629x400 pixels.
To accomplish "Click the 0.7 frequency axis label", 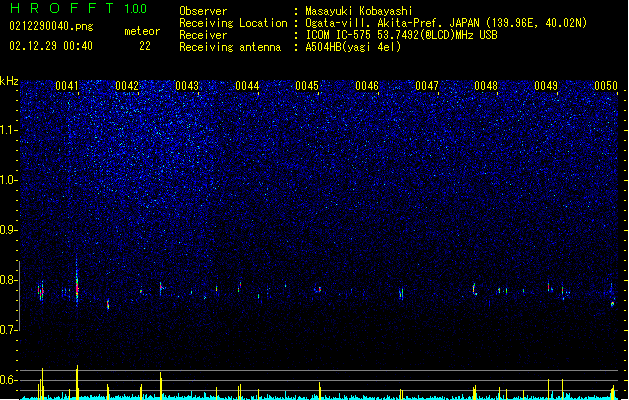I will 9,330.
